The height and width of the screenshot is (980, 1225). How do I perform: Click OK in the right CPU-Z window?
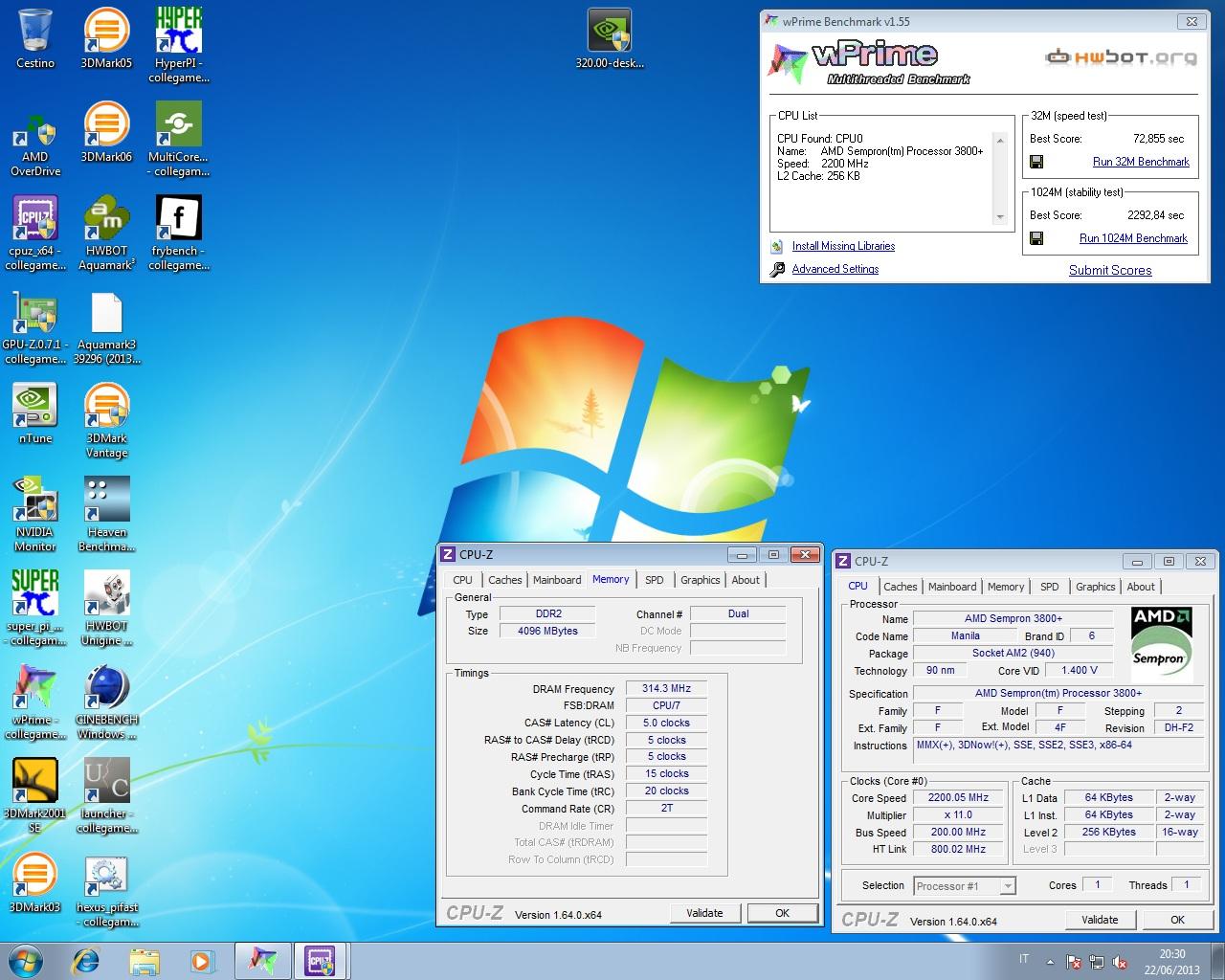coord(1177,920)
